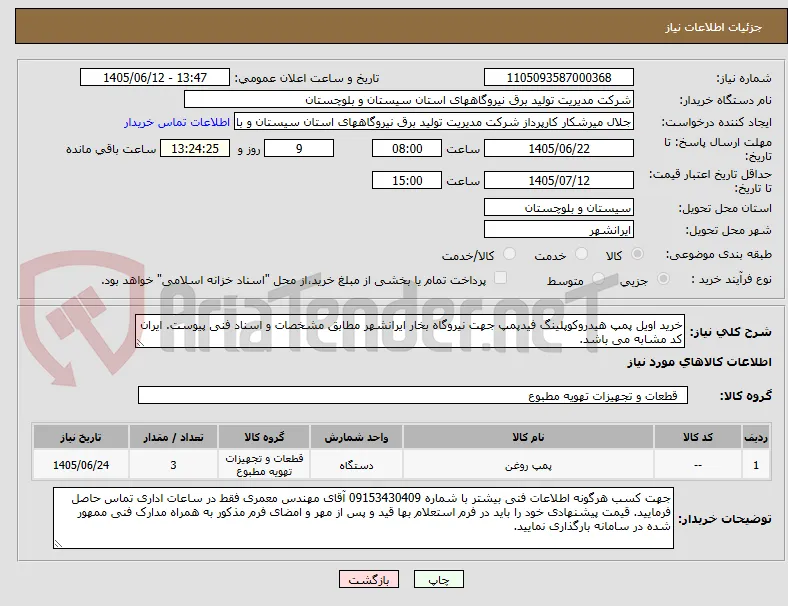Click the need date cell 1405/06/24
The image size is (788, 606).
click(81, 465)
